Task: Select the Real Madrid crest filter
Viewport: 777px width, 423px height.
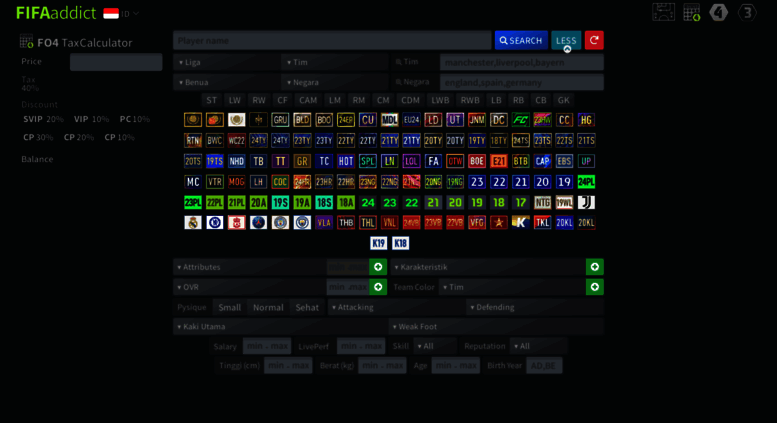Action: (x=193, y=223)
